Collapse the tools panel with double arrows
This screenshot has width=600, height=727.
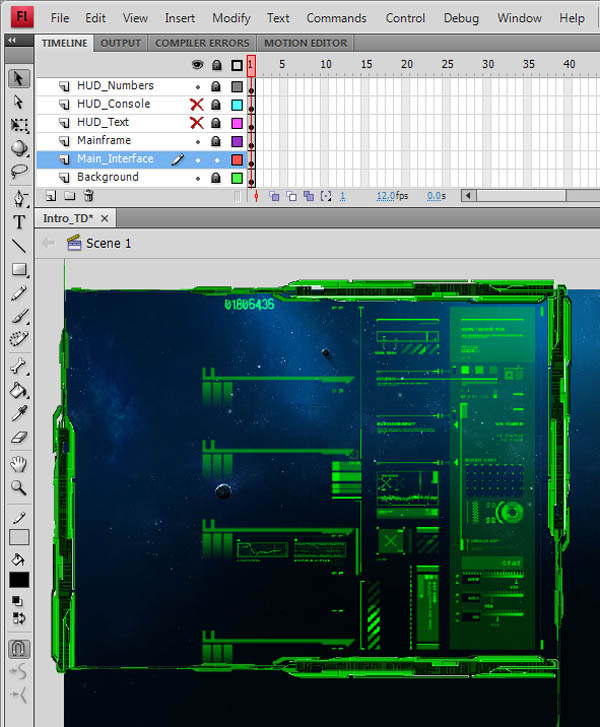point(13,38)
